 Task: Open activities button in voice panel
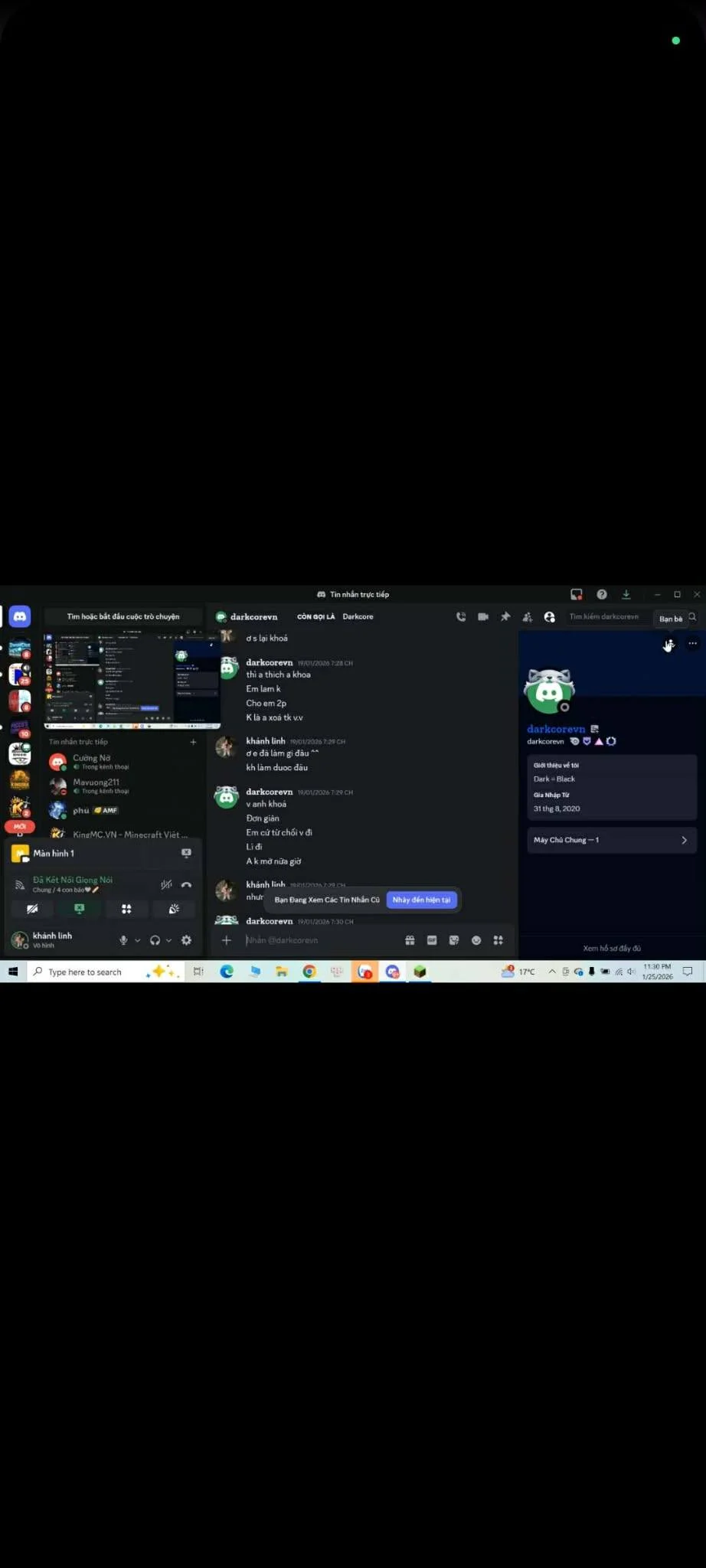click(126, 909)
